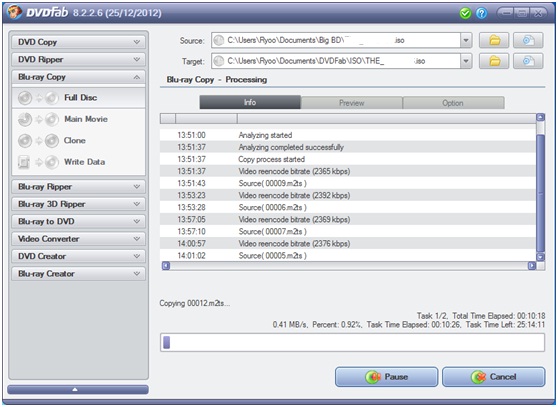The height and width of the screenshot is (407, 558).
Task: Pause the copy process
Action: click(x=386, y=377)
